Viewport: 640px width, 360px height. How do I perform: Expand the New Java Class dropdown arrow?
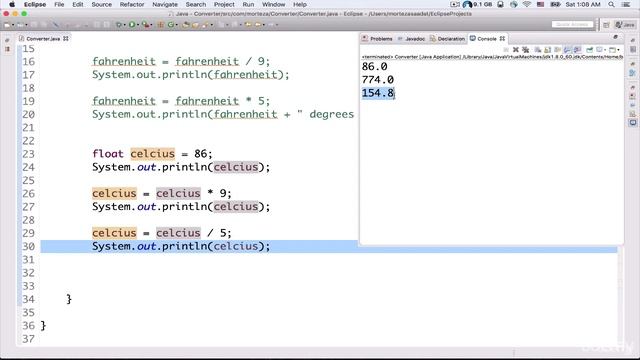pos(176,25)
